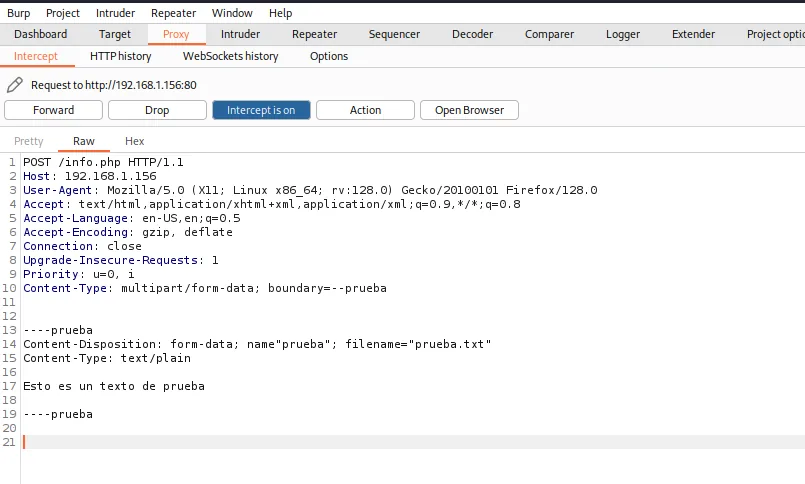Click the User-Agent header line
The width and height of the screenshot is (805, 484).
coord(310,190)
